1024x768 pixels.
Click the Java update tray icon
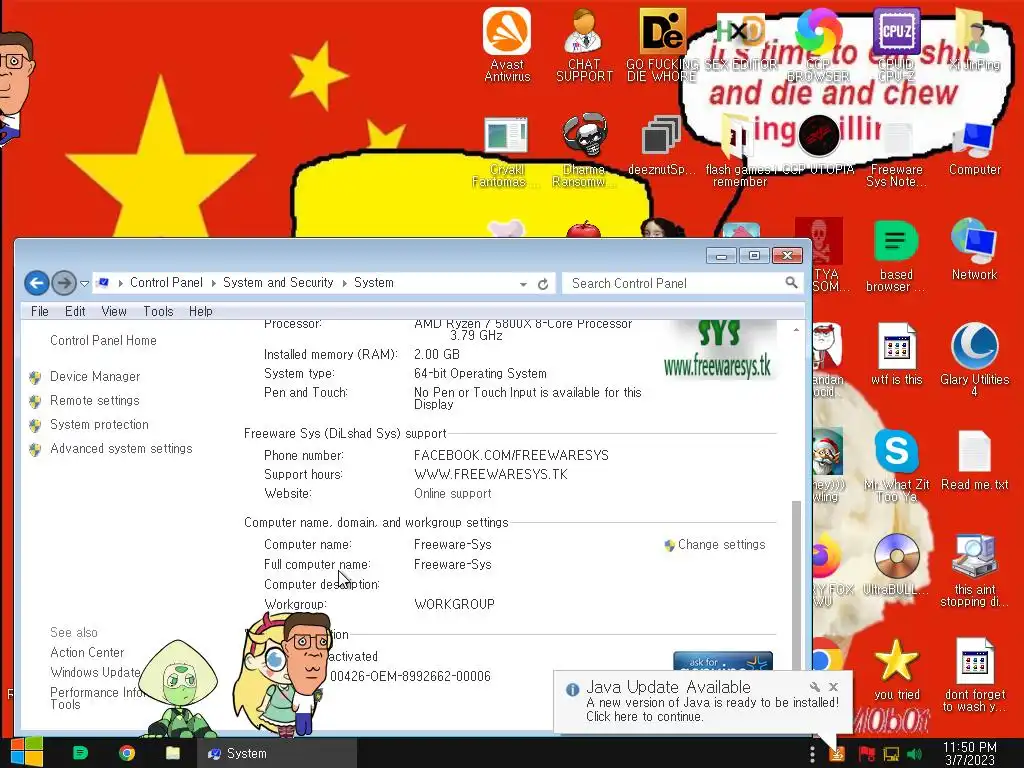coord(837,754)
